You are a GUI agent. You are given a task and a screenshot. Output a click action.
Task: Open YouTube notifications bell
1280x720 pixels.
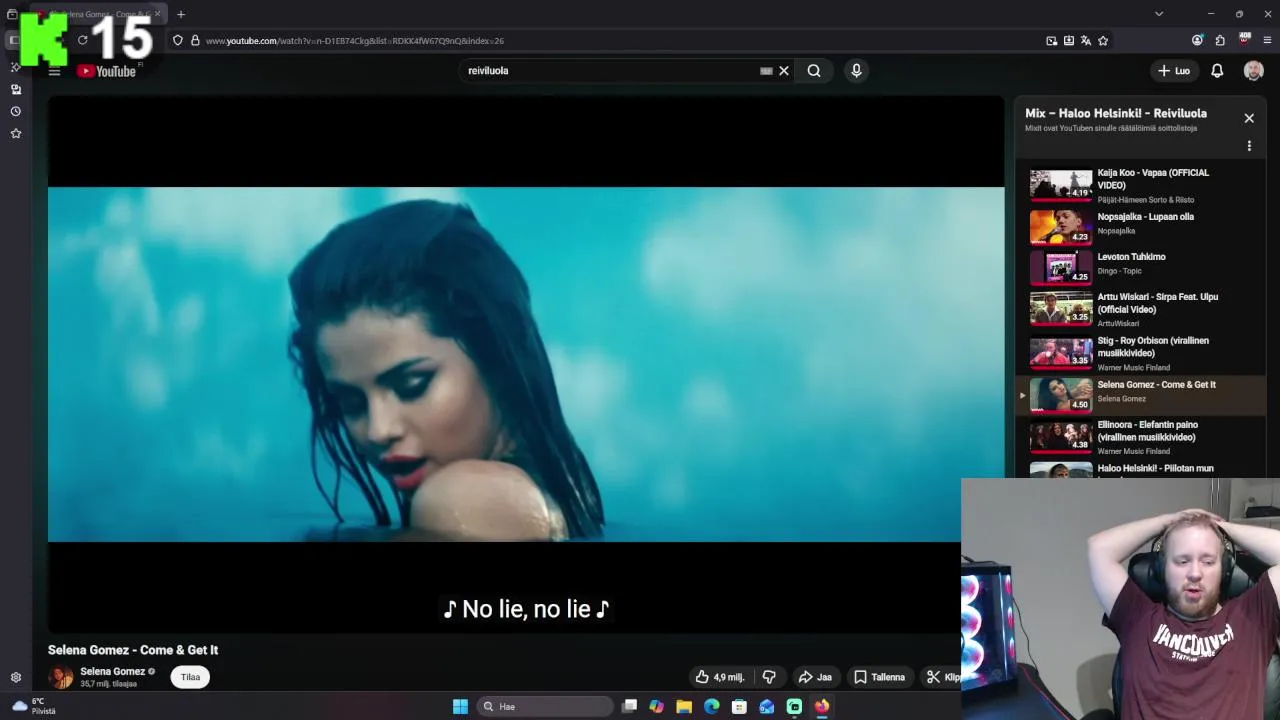(1217, 71)
